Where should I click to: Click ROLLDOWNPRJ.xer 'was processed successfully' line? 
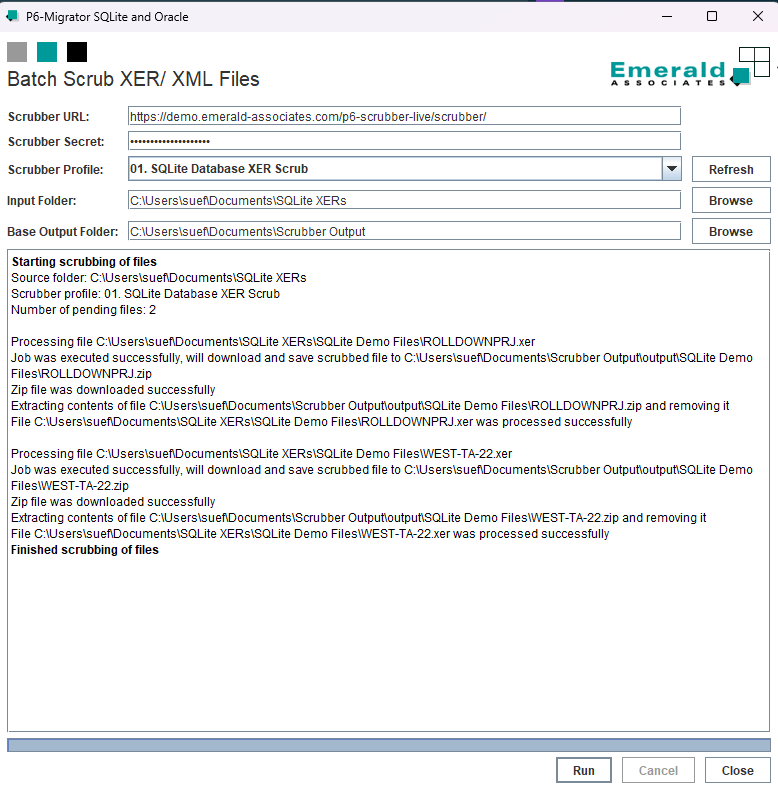tap(321, 422)
